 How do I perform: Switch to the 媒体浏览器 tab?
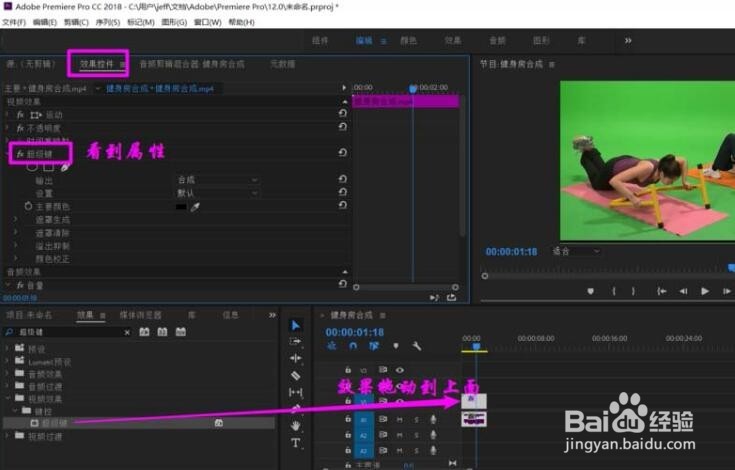click(x=140, y=315)
